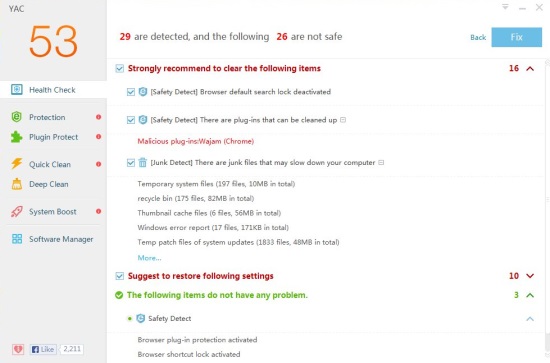Viewport: 550px width, 363px height.
Task: Open Software Manager via the grid icon
Action: click(17, 239)
